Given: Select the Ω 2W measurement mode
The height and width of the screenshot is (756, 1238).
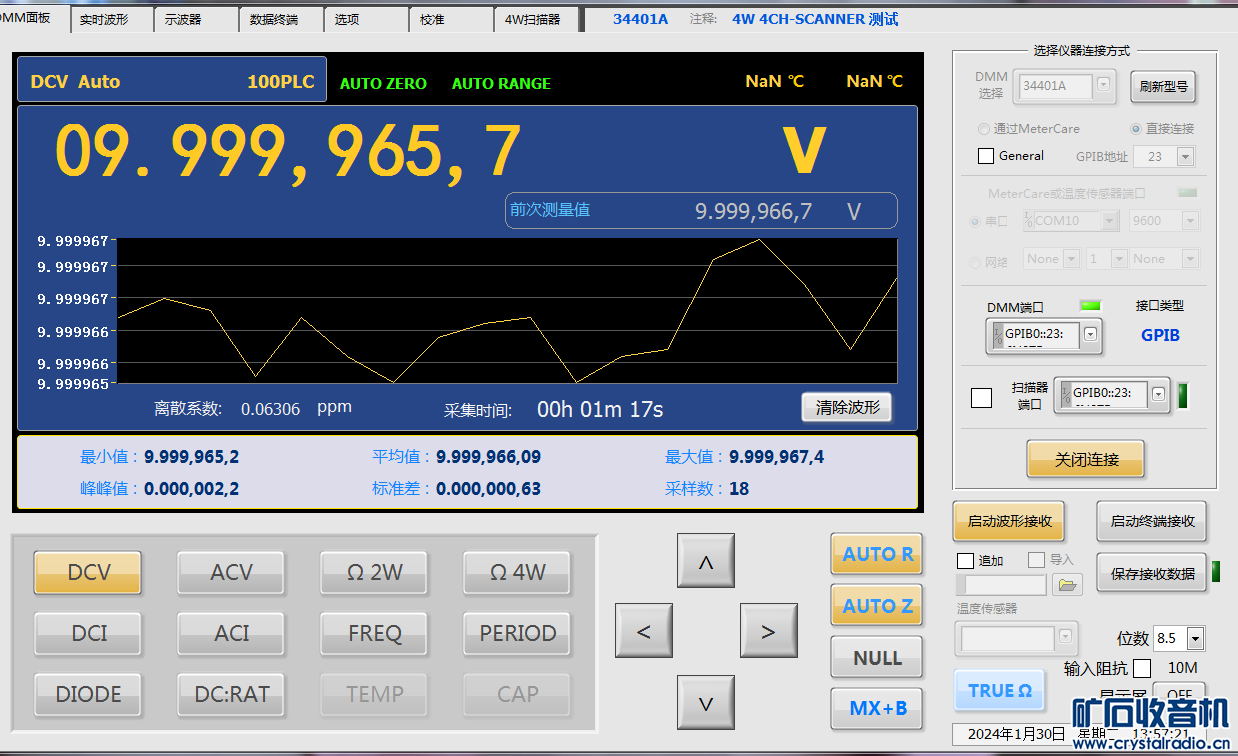Looking at the screenshot, I should (374, 573).
